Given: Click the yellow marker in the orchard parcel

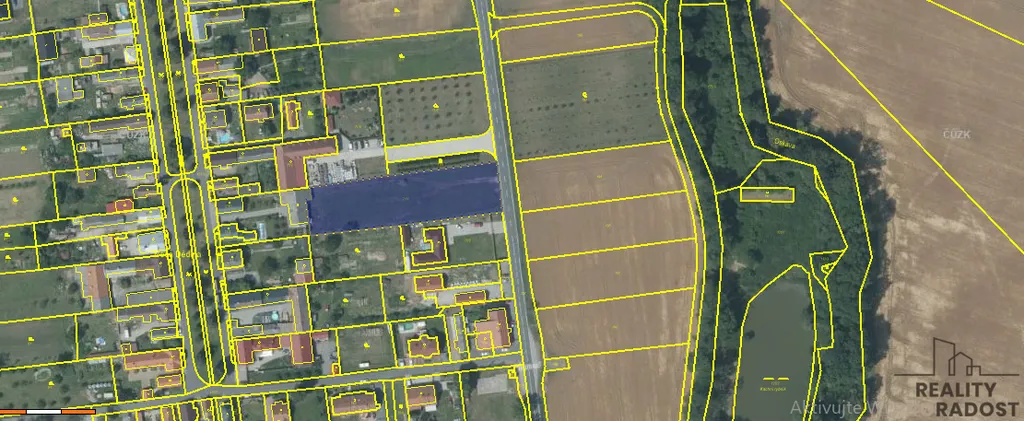Looking at the screenshot, I should click(437, 104).
